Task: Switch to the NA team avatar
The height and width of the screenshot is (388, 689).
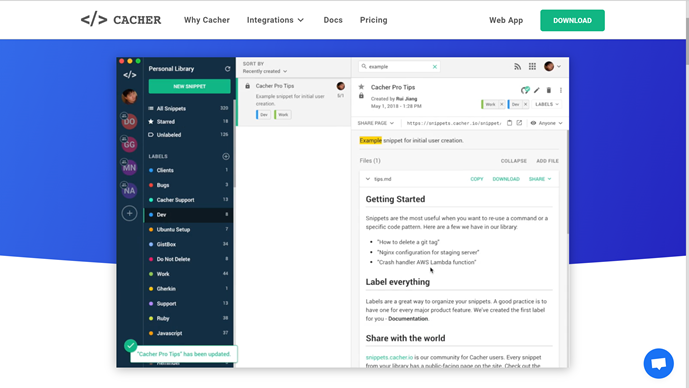Action: click(x=129, y=190)
